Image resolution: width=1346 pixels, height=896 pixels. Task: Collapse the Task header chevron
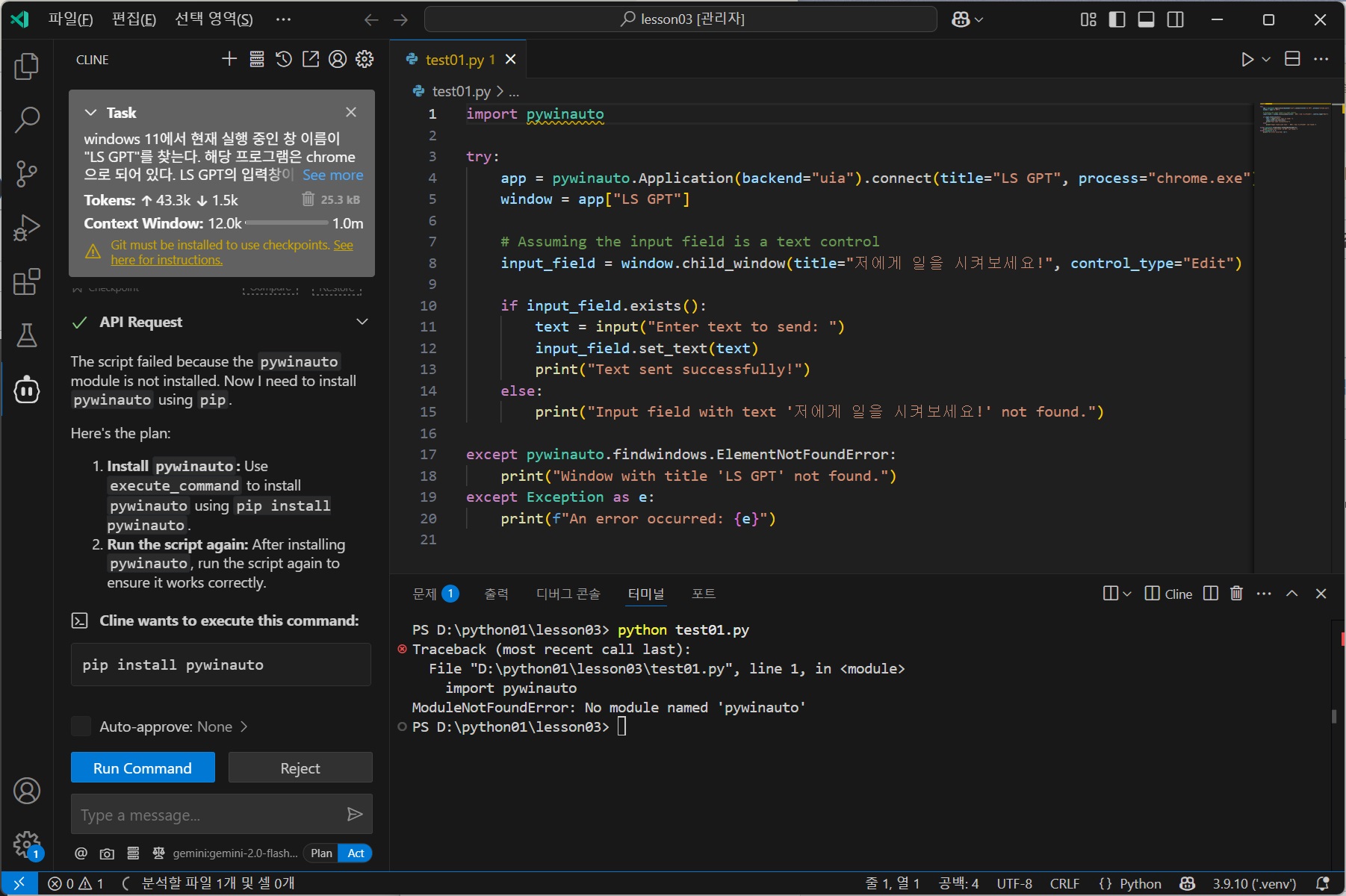pos(91,113)
